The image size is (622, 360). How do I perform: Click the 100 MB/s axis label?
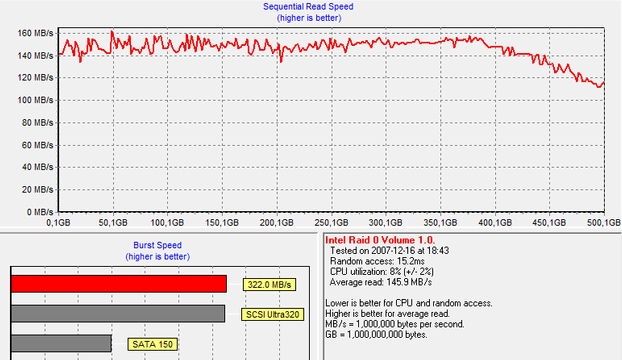point(35,100)
